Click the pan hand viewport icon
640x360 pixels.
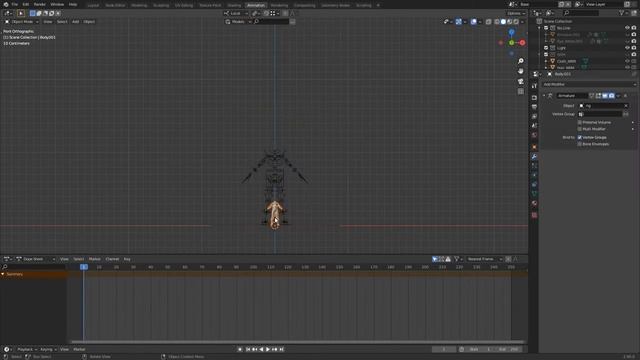coord(521,71)
